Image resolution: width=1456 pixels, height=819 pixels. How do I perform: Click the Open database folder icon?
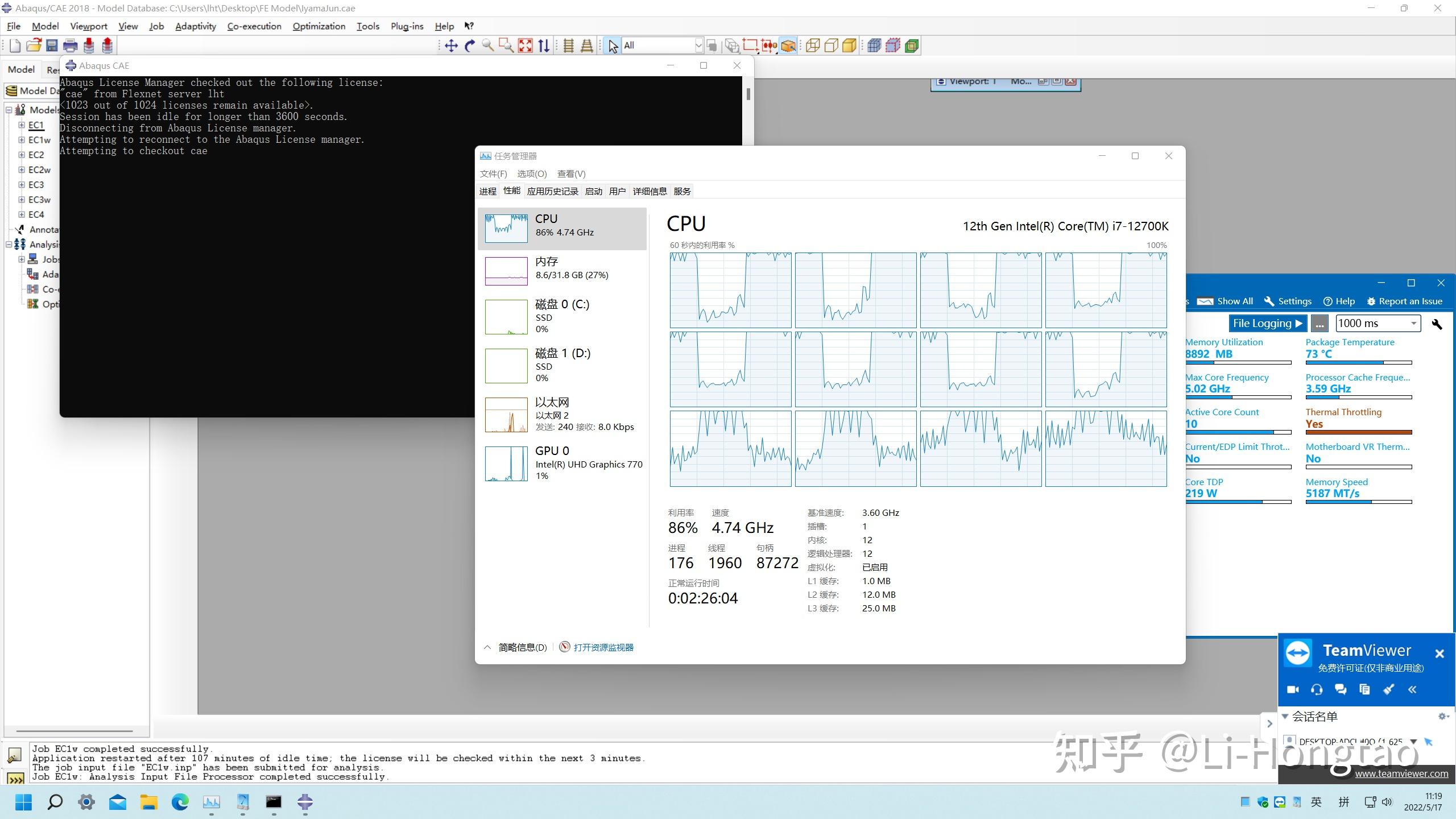[x=34, y=45]
